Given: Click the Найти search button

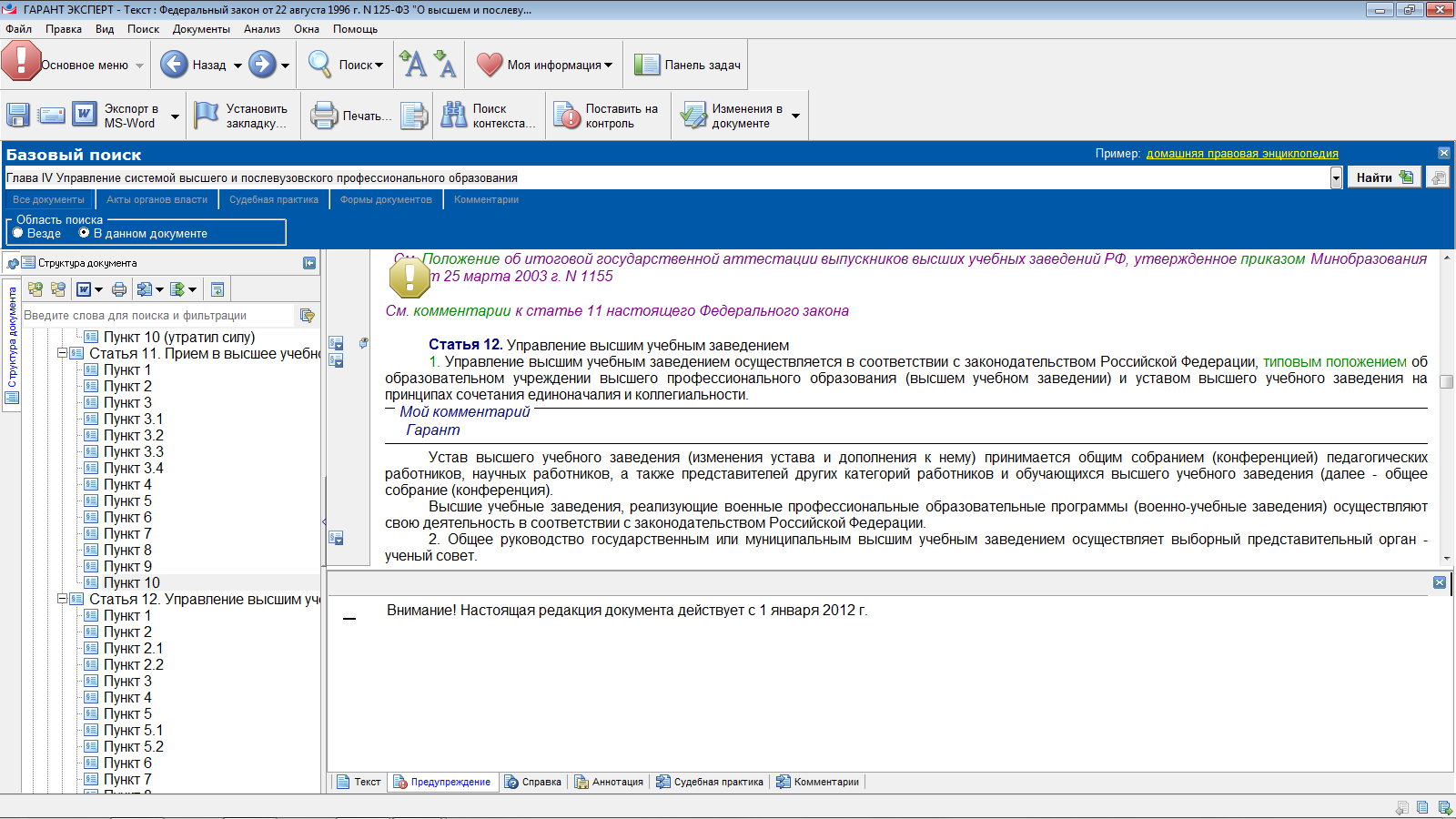Looking at the screenshot, I should [1383, 177].
